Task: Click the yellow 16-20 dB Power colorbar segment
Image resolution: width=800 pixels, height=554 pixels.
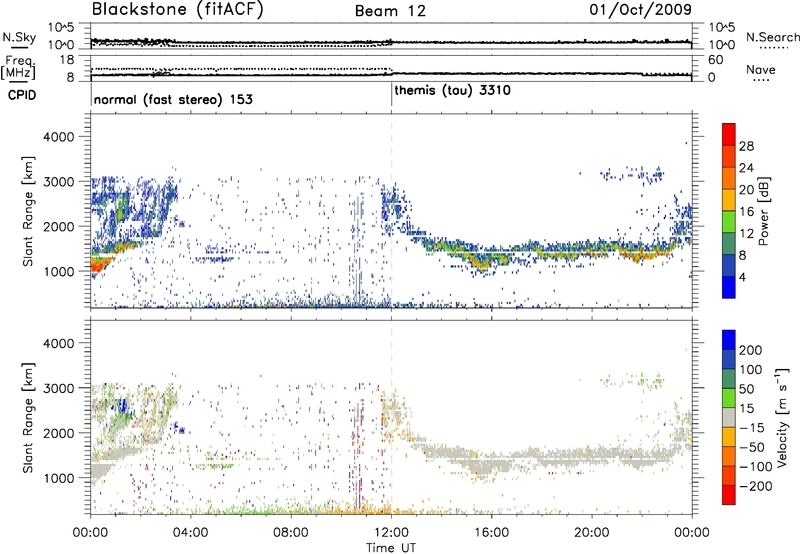Action: [x=729, y=200]
